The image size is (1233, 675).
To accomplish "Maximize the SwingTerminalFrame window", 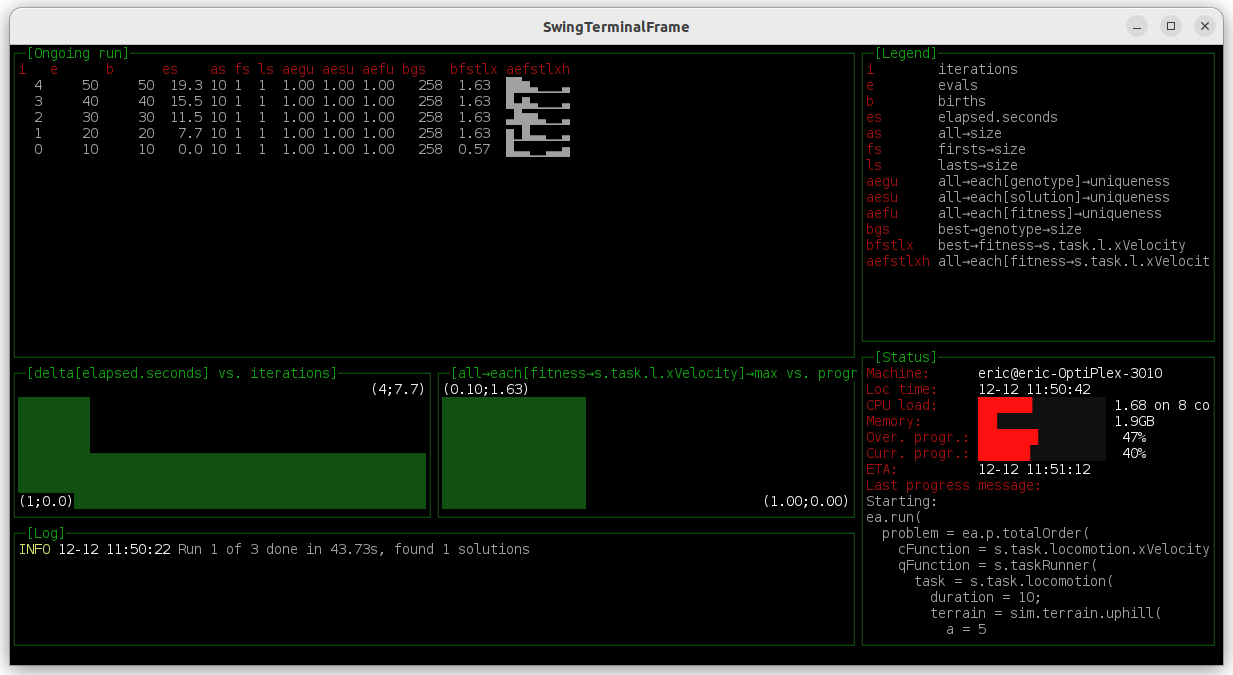I will tap(1171, 26).
